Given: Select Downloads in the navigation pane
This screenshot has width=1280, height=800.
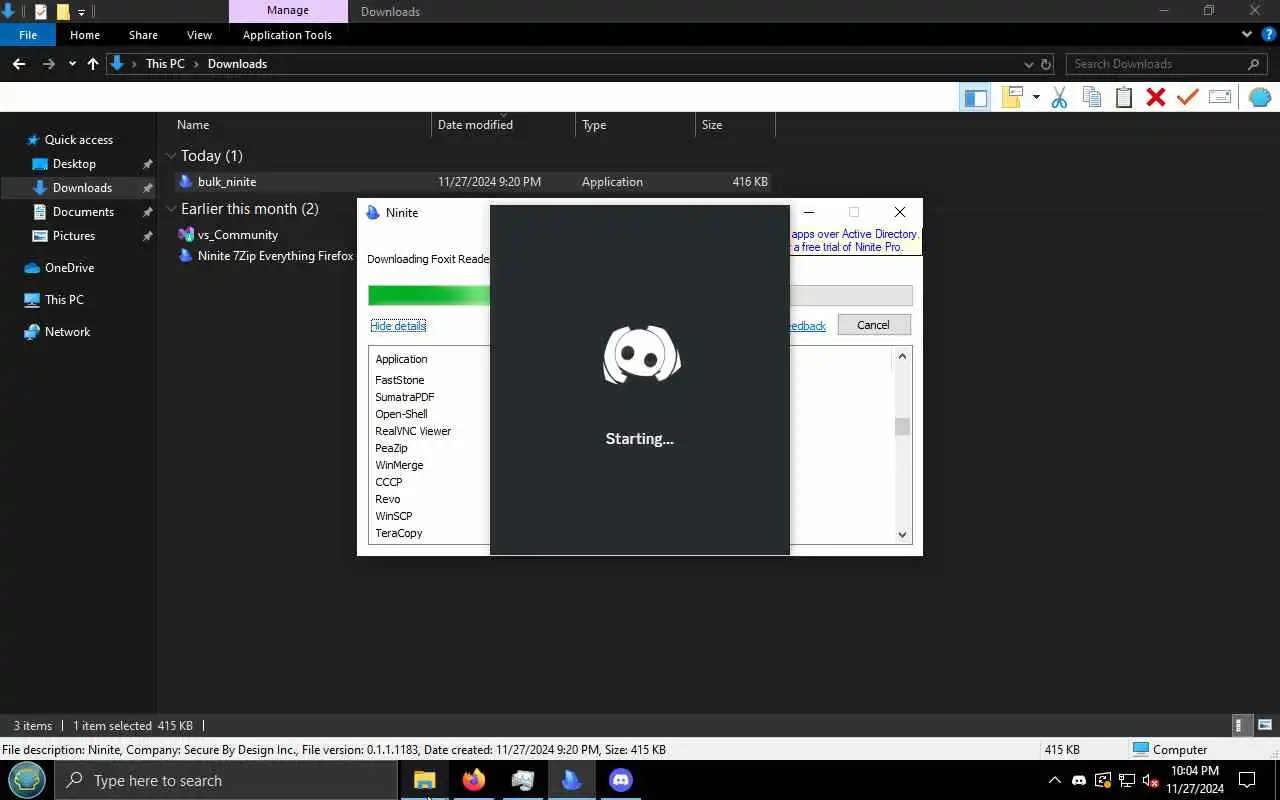Looking at the screenshot, I should (x=82, y=188).
